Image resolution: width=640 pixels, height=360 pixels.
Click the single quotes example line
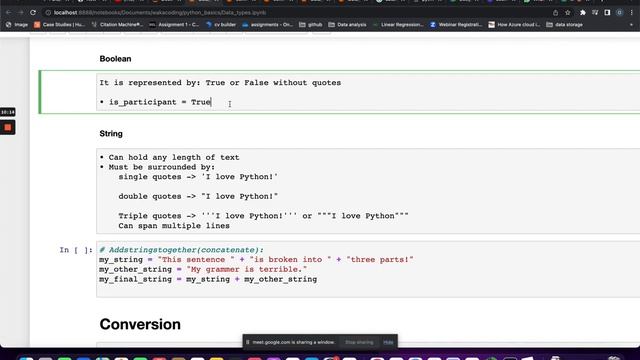pos(198,177)
